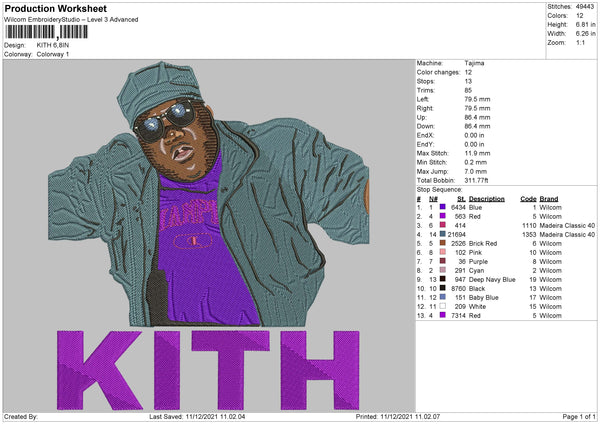Select the Colorway 1 value
Screen dimensions: 600x424
pyautogui.click(x=53, y=54)
